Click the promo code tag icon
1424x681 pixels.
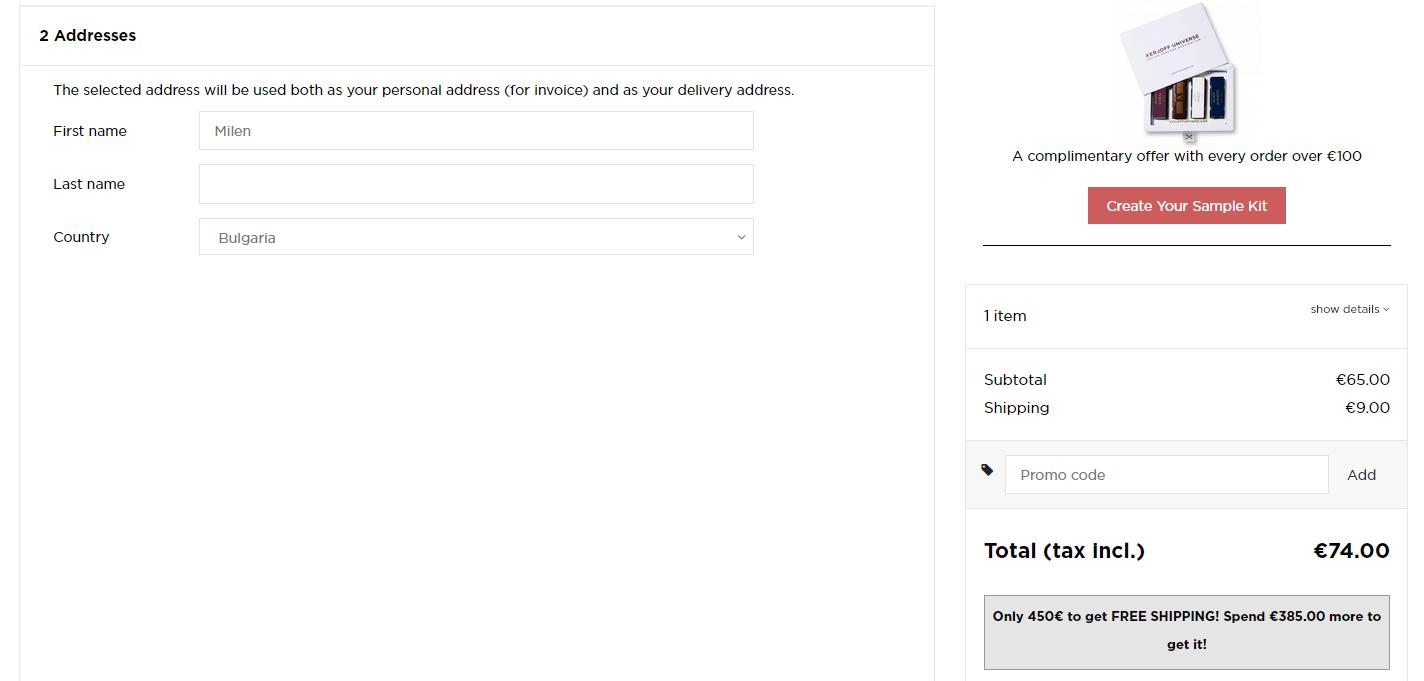(987, 470)
